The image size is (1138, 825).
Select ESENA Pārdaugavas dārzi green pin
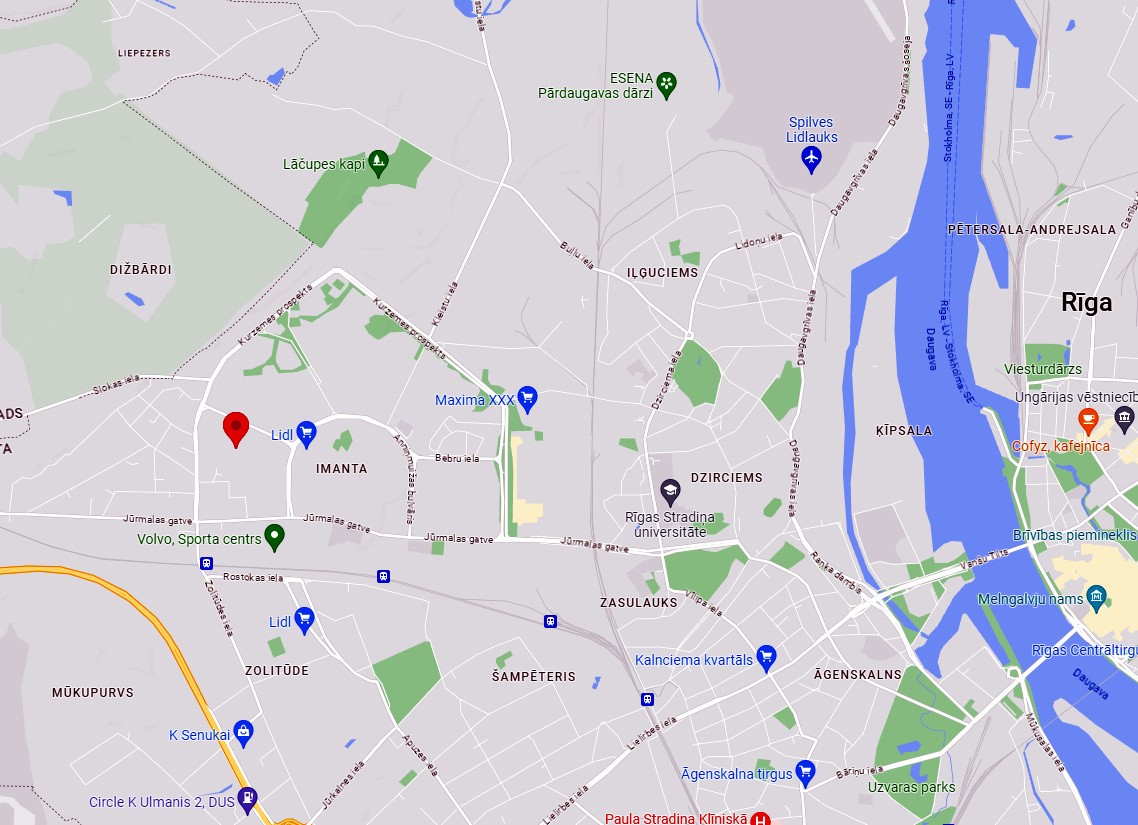[666, 85]
